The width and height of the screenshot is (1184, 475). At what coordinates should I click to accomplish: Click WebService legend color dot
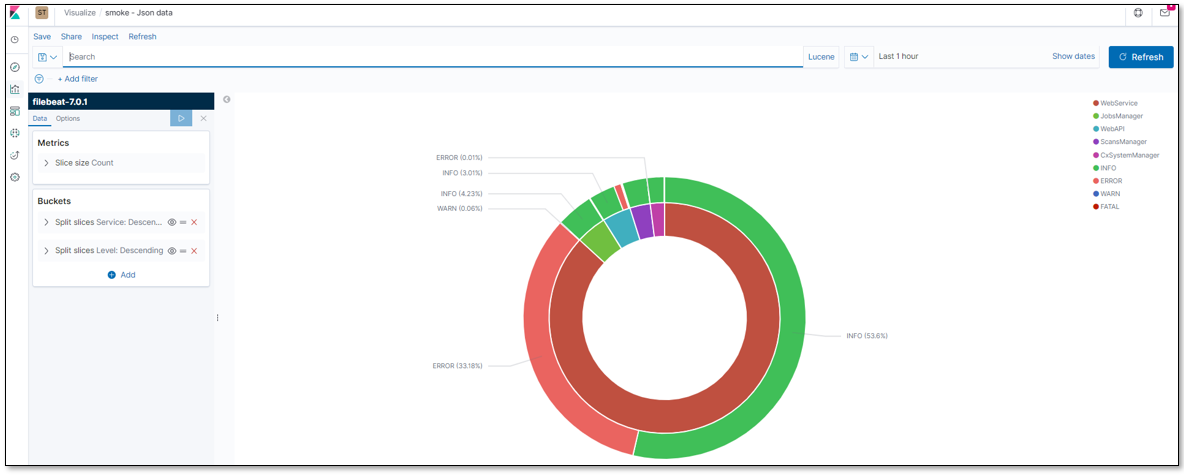[x=1096, y=103]
